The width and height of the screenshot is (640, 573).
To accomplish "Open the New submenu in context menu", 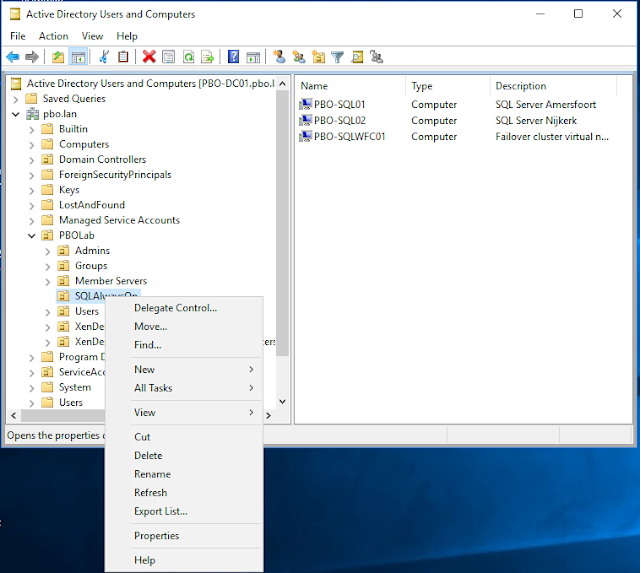I will (184, 369).
